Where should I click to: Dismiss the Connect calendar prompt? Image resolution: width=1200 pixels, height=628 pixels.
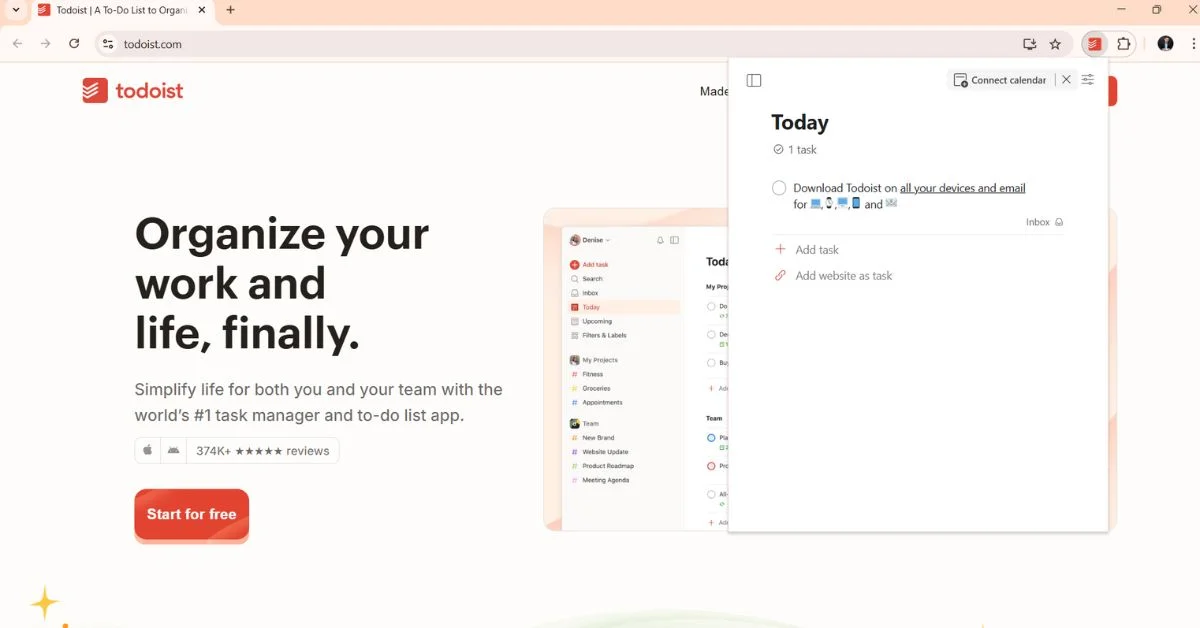tap(1066, 80)
